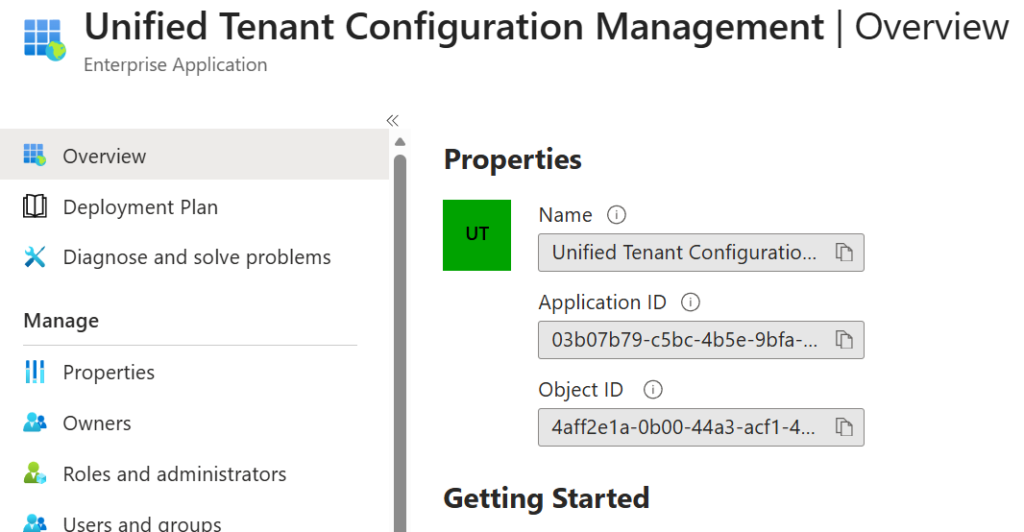Copy the Object ID value

click(x=843, y=427)
